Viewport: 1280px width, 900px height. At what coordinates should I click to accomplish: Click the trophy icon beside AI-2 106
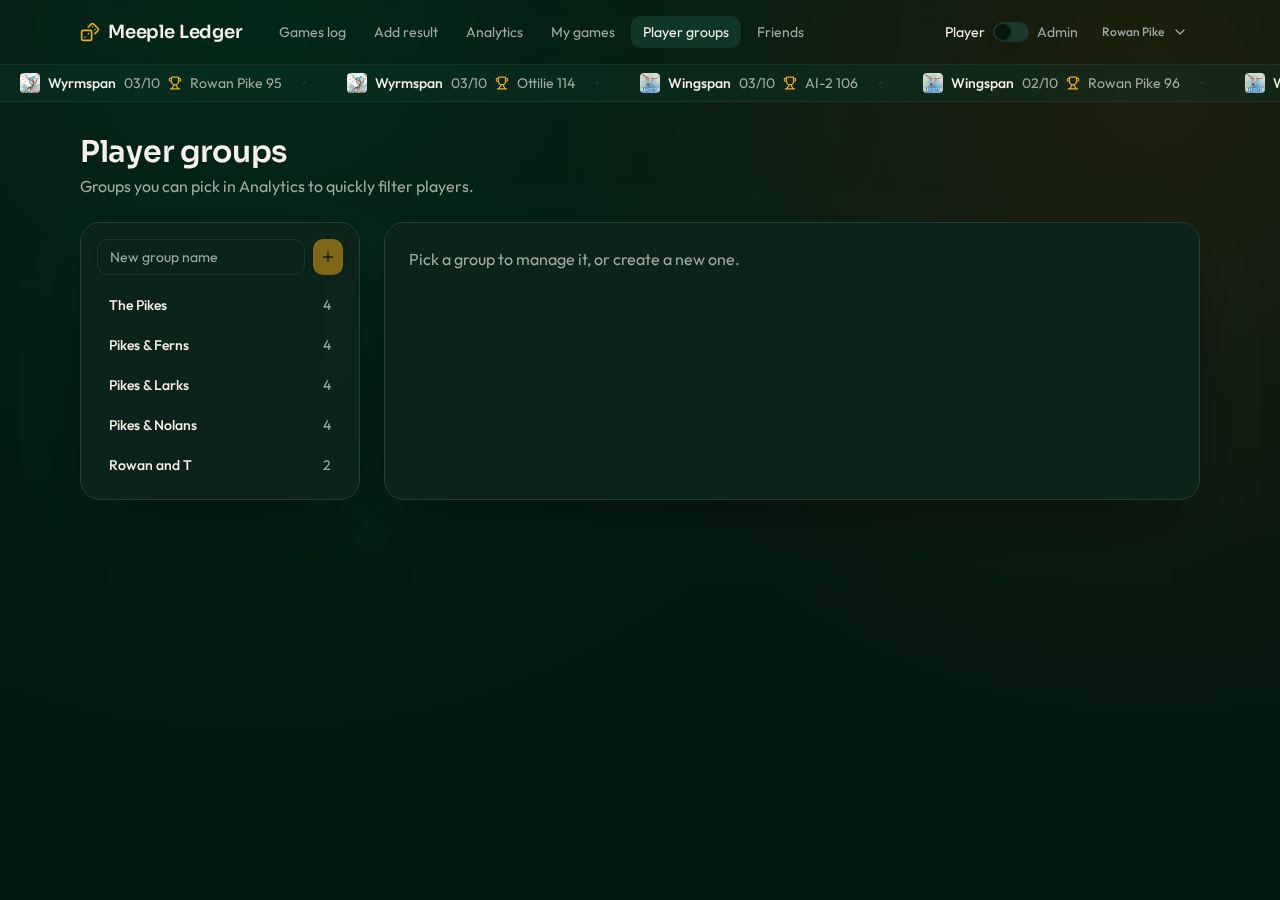point(790,83)
